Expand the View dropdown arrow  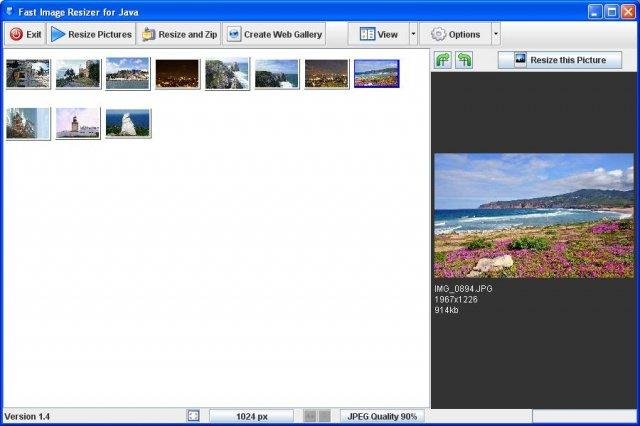coord(413,34)
